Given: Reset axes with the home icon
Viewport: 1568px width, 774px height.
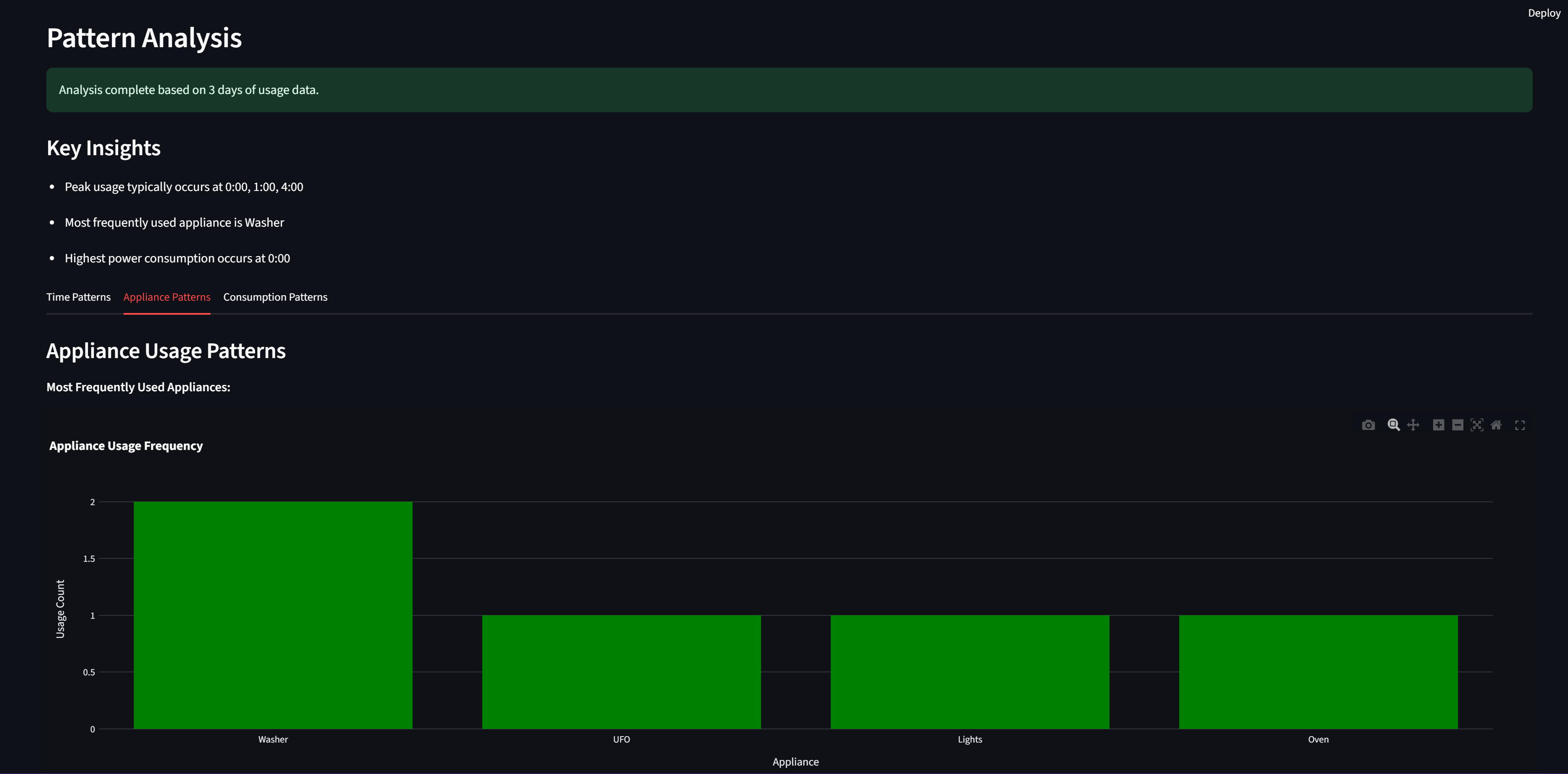Looking at the screenshot, I should point(1496,425).
